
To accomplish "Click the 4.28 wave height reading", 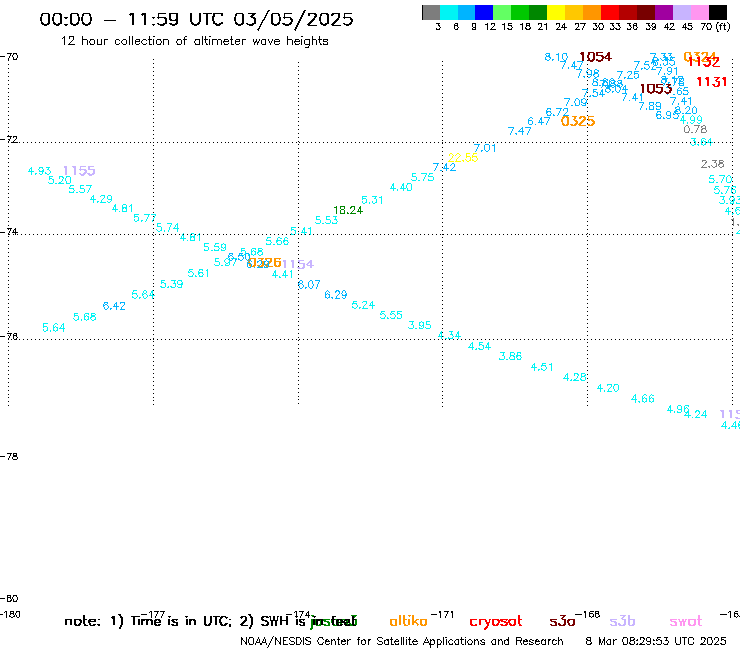I will pyautogui.click(x=574, y=377).
